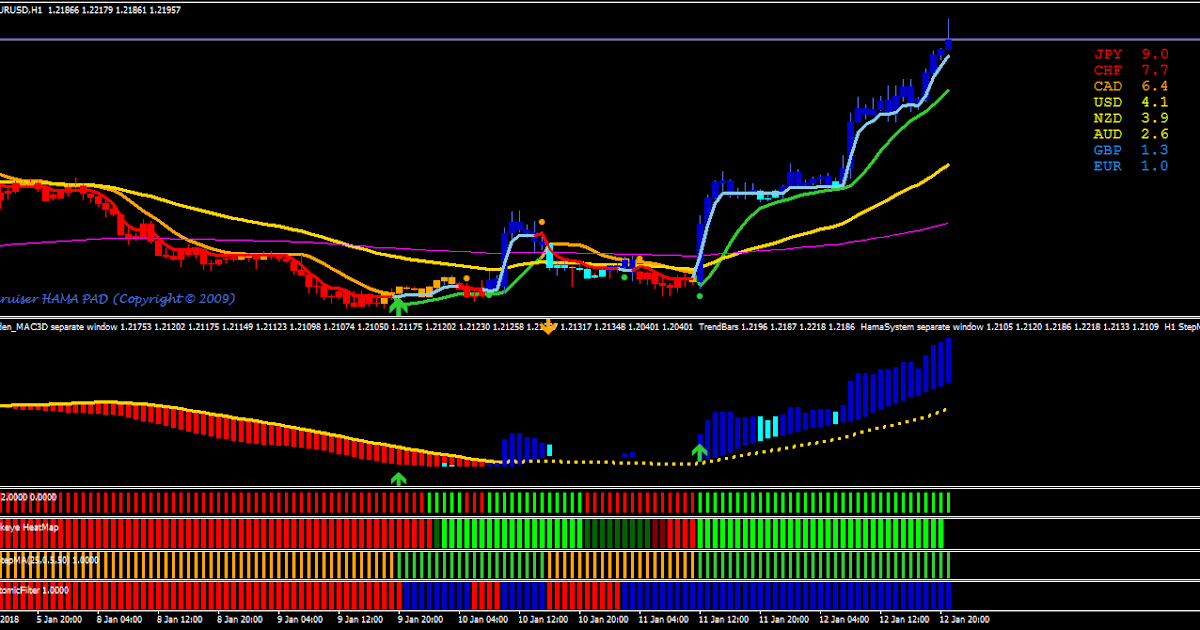1200x630 pixels.
Task: Click 12 Jan 04:00 on time axis
Action: click(846, 620)
